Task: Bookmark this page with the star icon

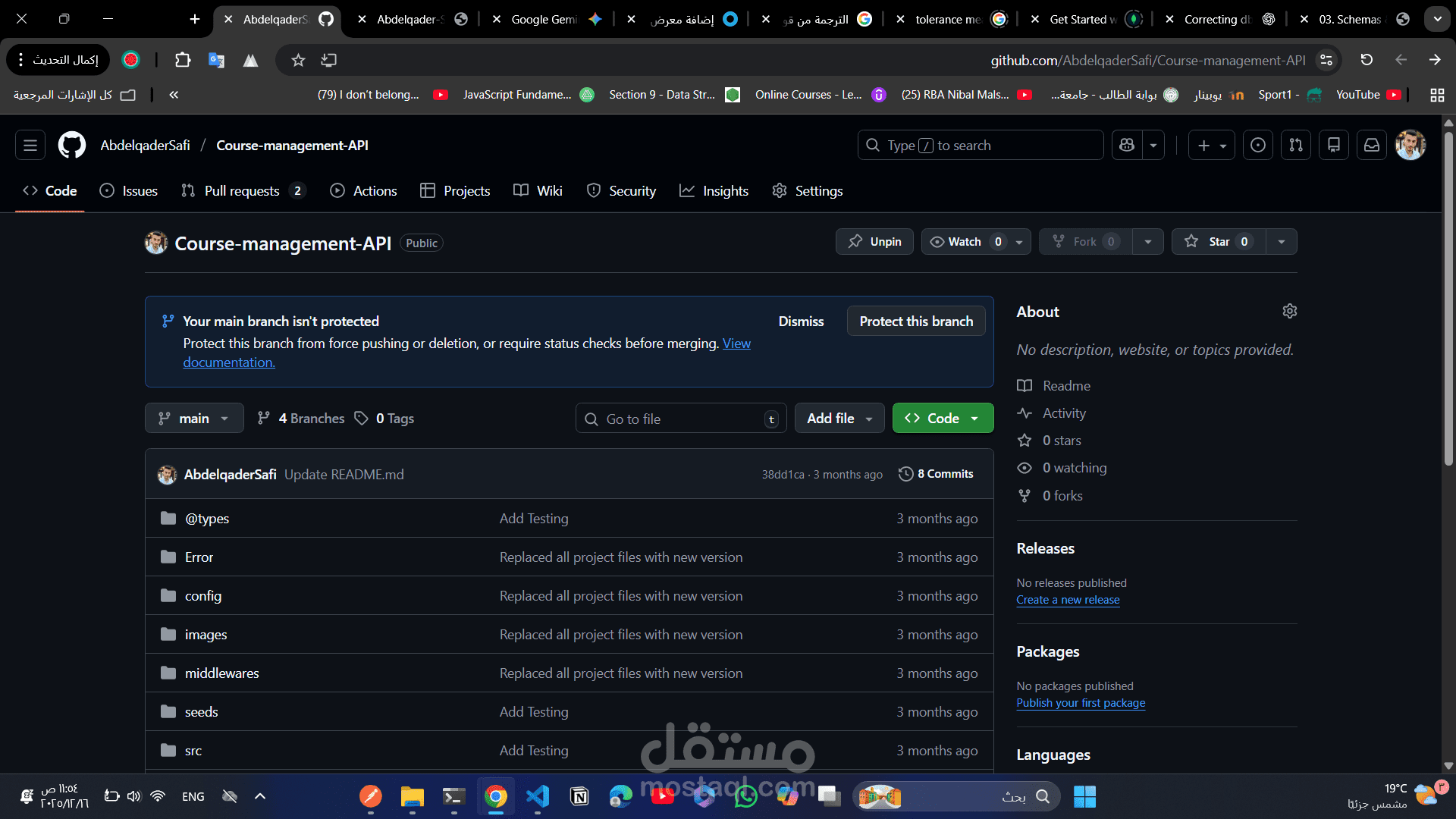Action: coord(297,60)
